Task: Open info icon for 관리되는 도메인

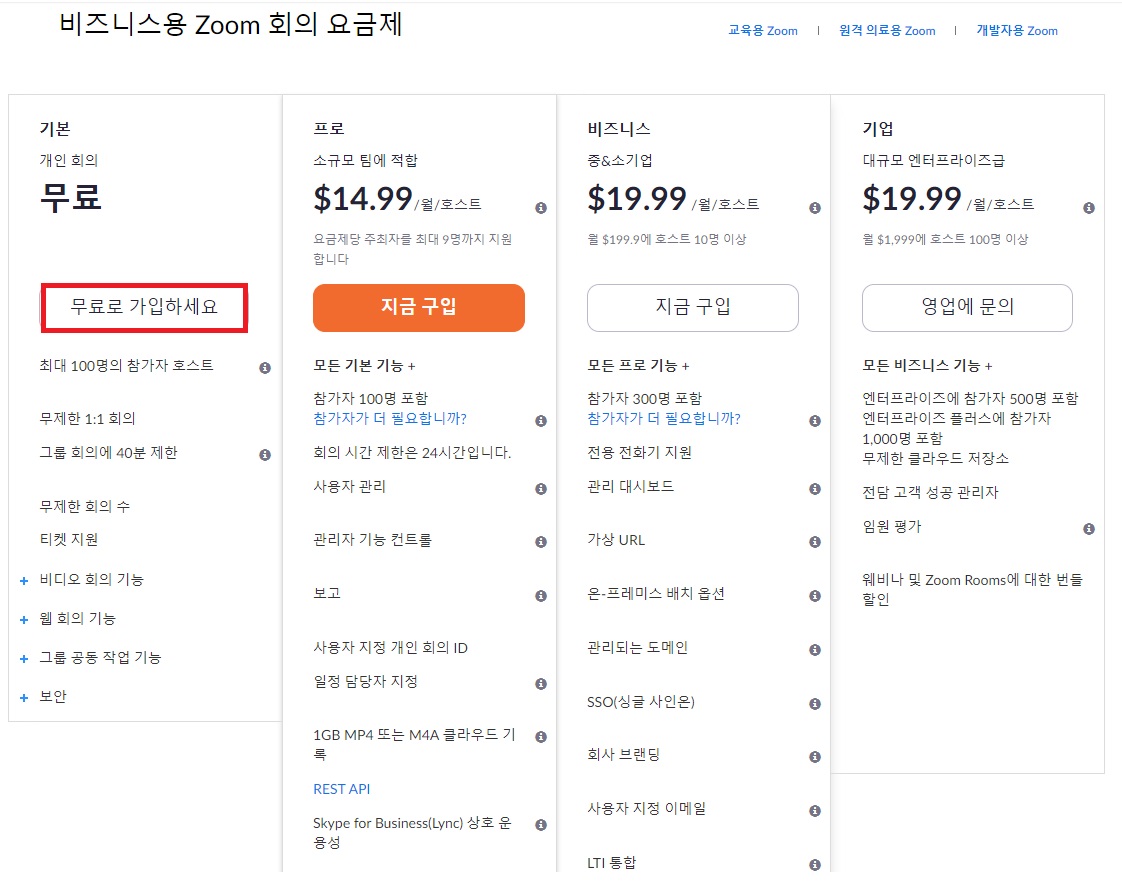Action: click(815, 650)
